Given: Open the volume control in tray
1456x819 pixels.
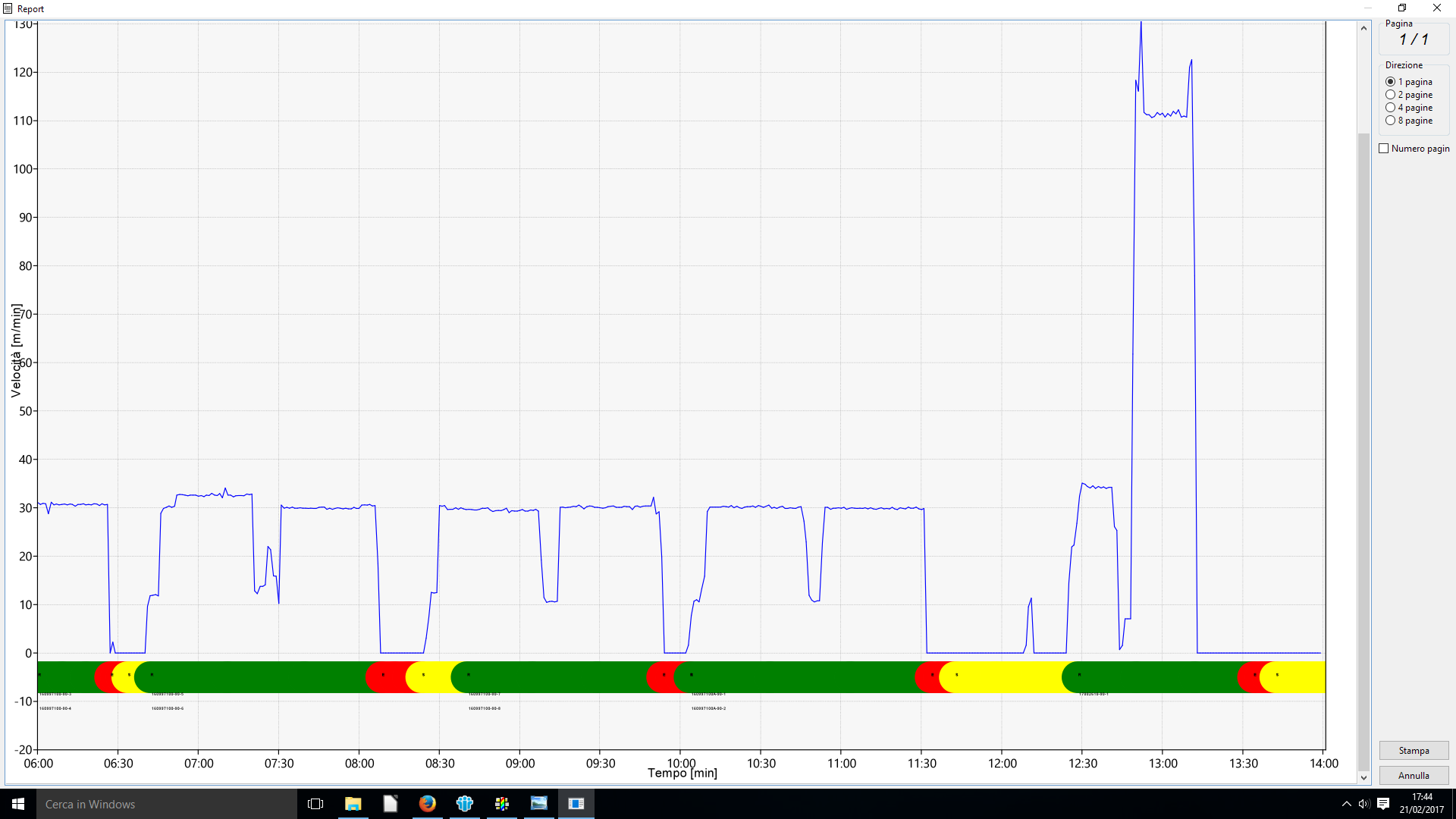Looking at the screenshot, I should 1363,804.
